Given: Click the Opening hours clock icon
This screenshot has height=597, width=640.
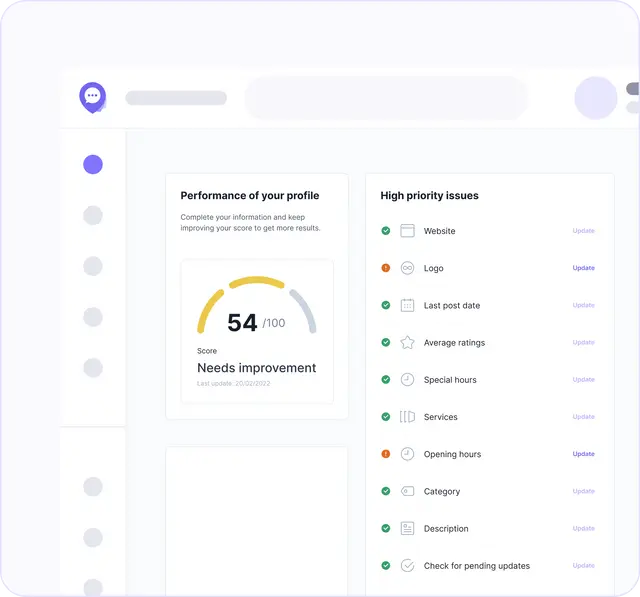Looking at the screenshot, I should coord(407,454).
